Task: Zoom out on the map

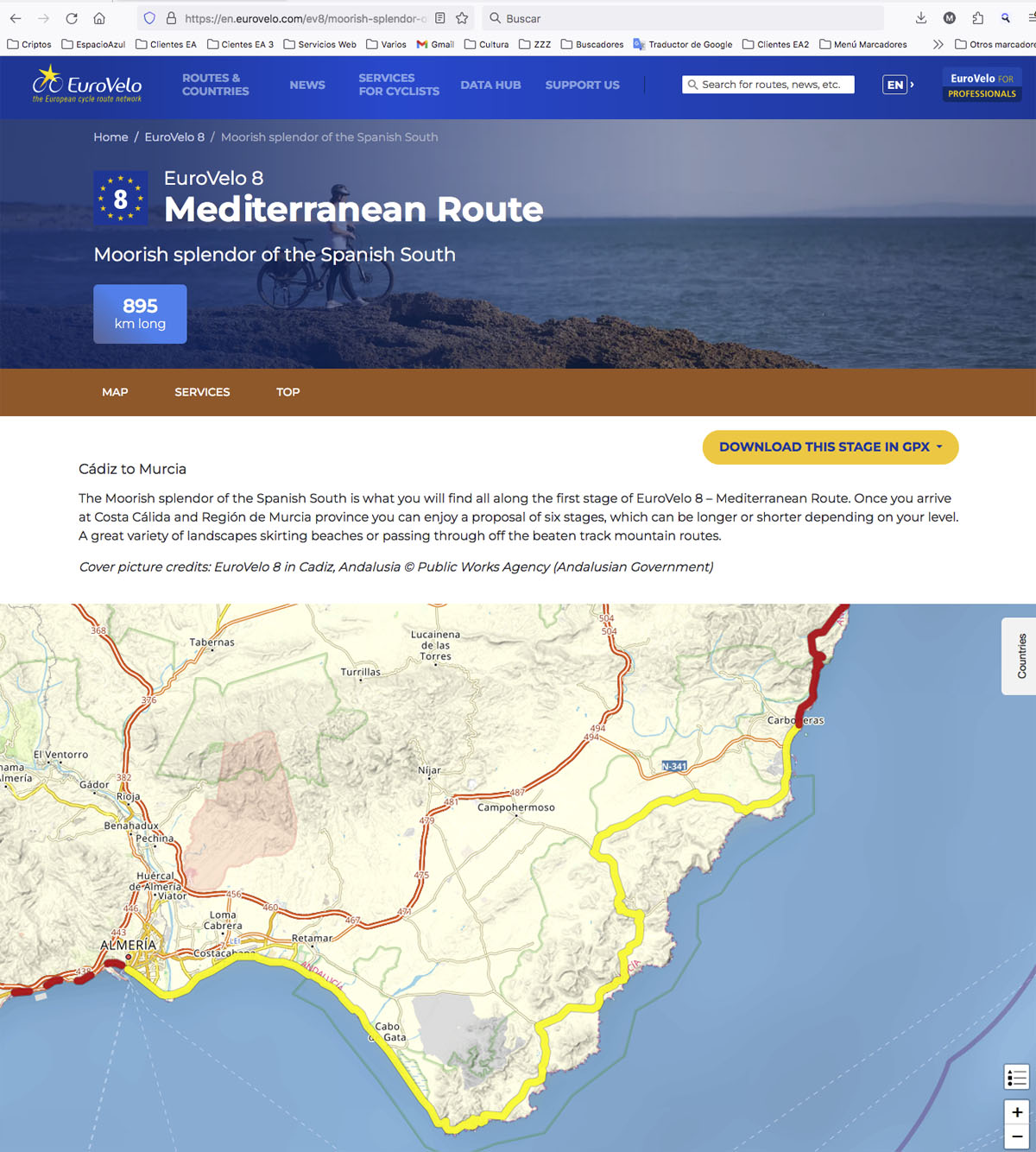Action: tap(1016, 1137)
